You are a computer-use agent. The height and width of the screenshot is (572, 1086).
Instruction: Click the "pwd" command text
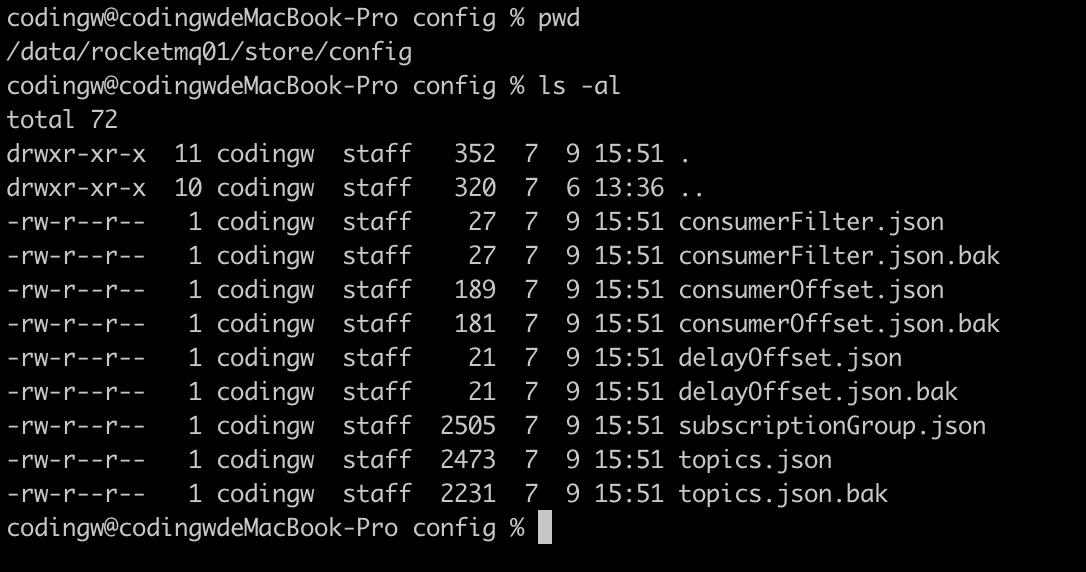(x=559, y=18)
